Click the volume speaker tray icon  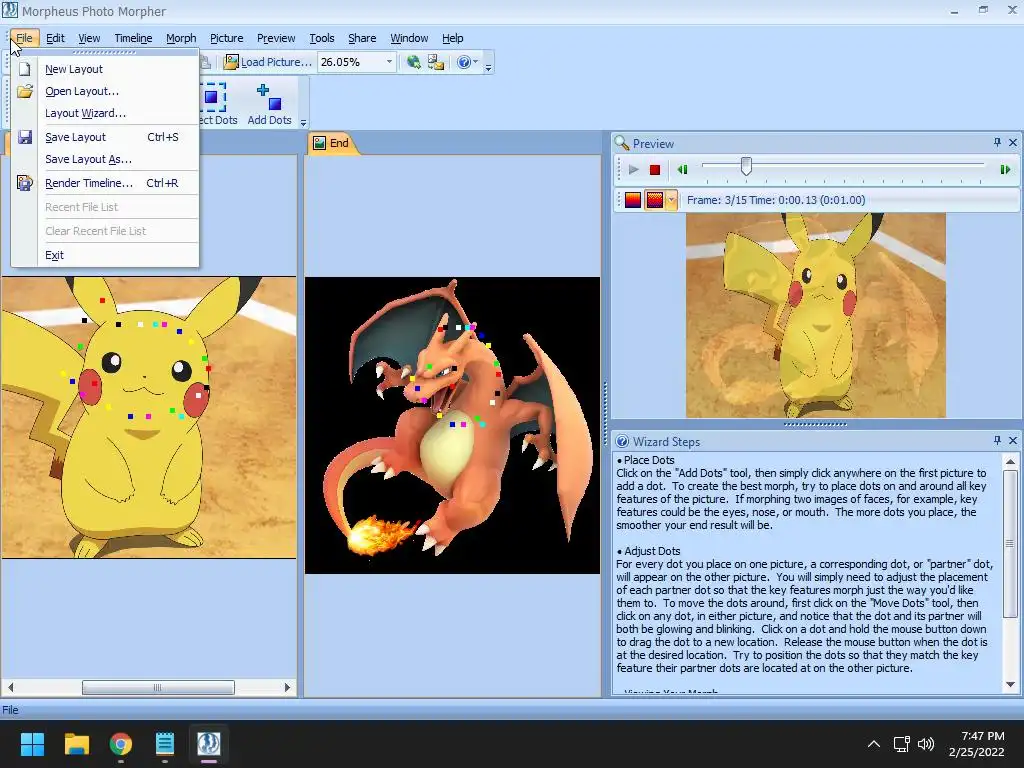pyautogui.click(x=925, y=744)
